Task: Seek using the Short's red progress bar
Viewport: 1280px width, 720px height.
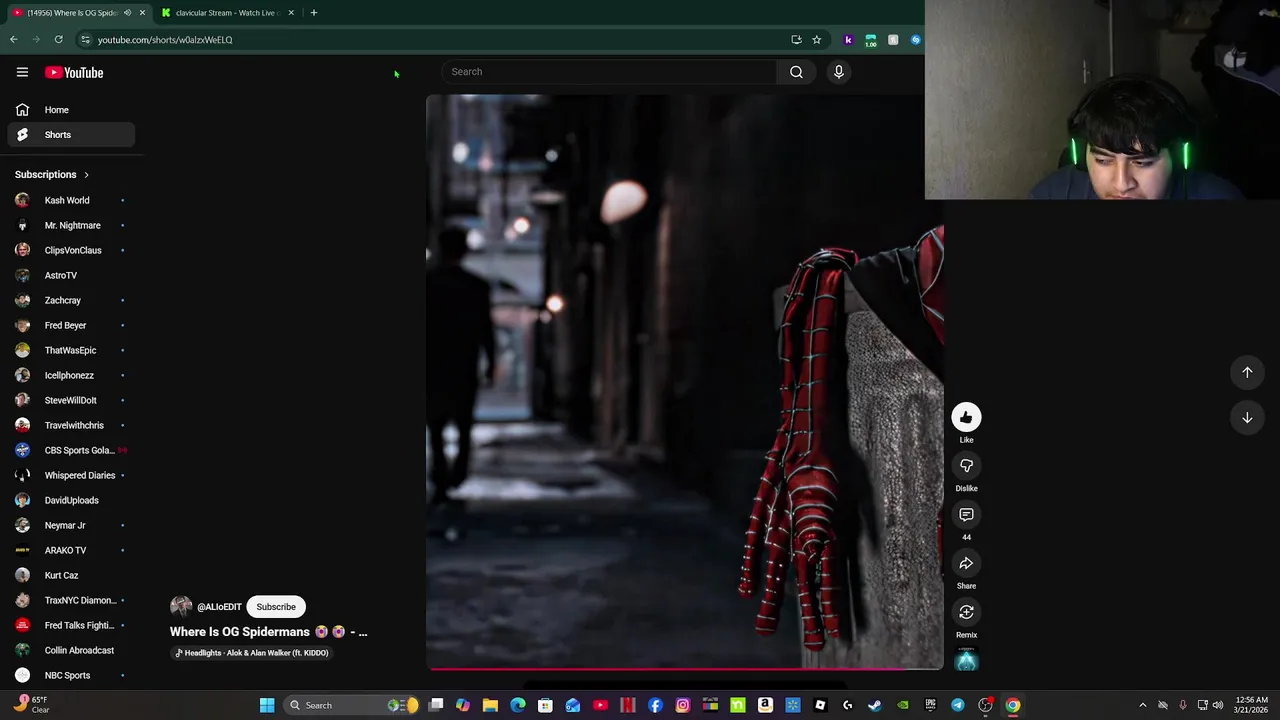Action: tap(684, 669)
